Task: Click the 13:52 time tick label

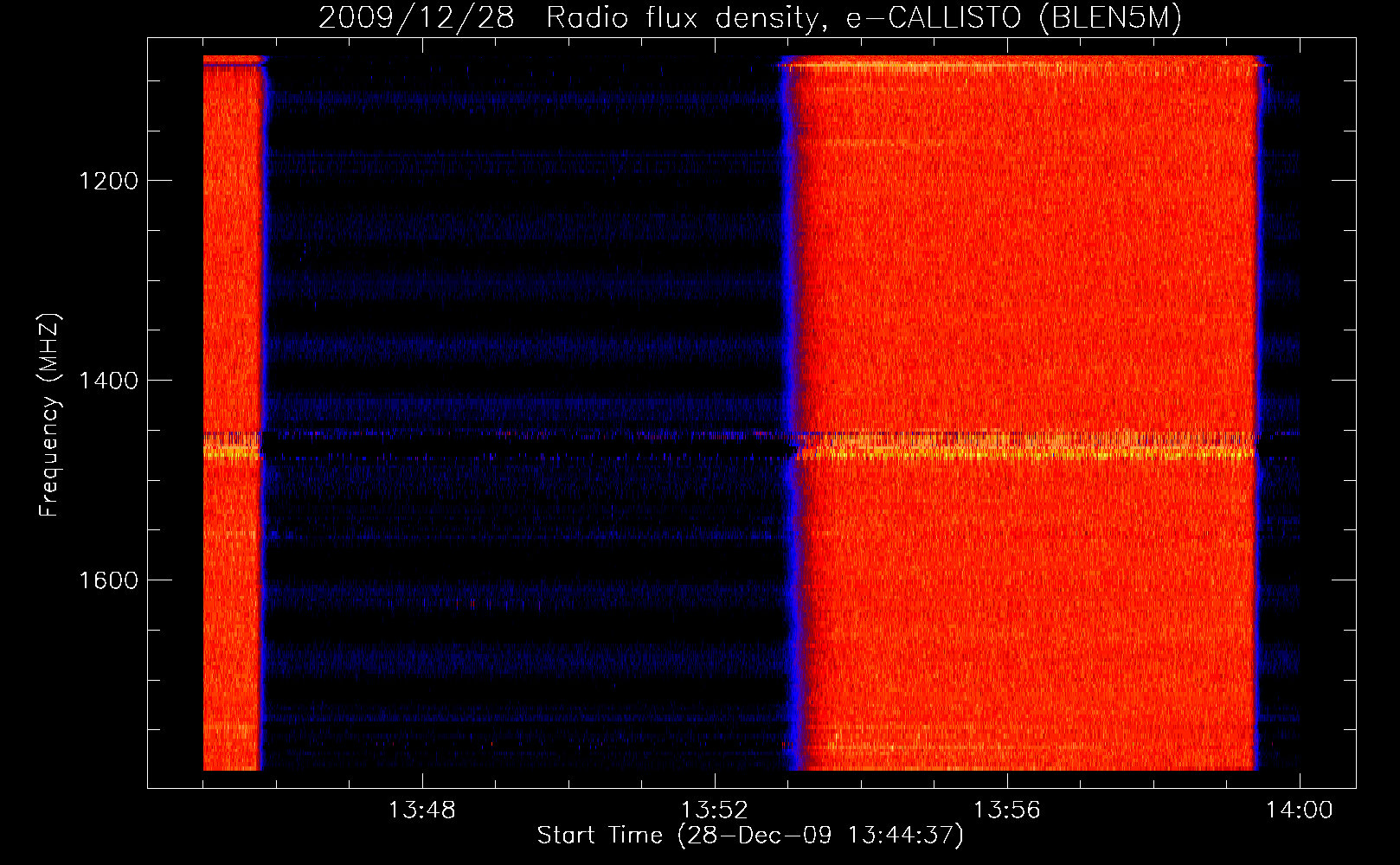Action: (x=714, y=811)
